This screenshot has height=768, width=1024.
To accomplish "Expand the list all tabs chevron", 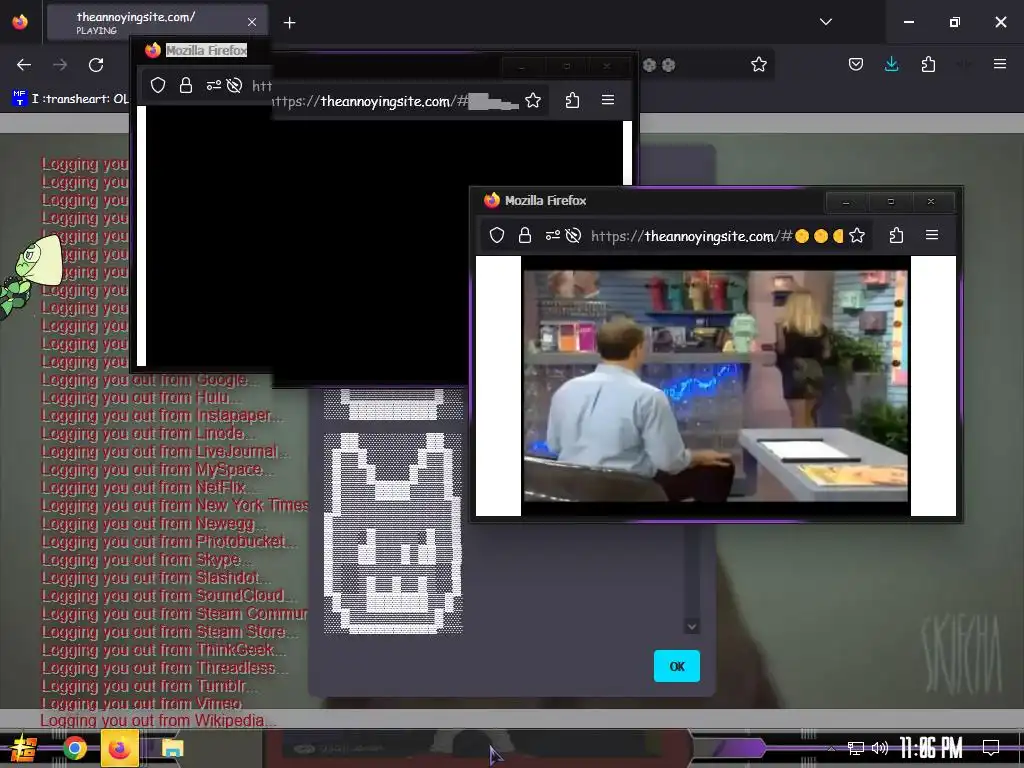I will point(825,22).
